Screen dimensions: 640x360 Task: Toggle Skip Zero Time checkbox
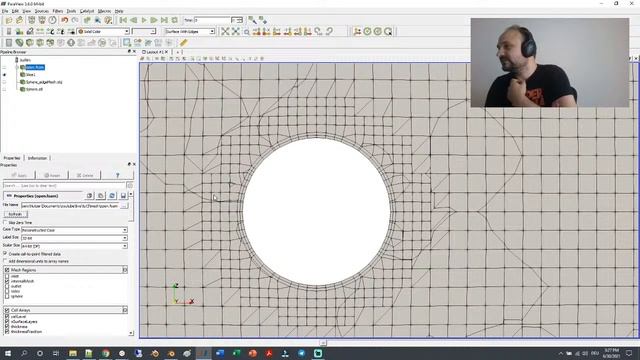point(5,222)
